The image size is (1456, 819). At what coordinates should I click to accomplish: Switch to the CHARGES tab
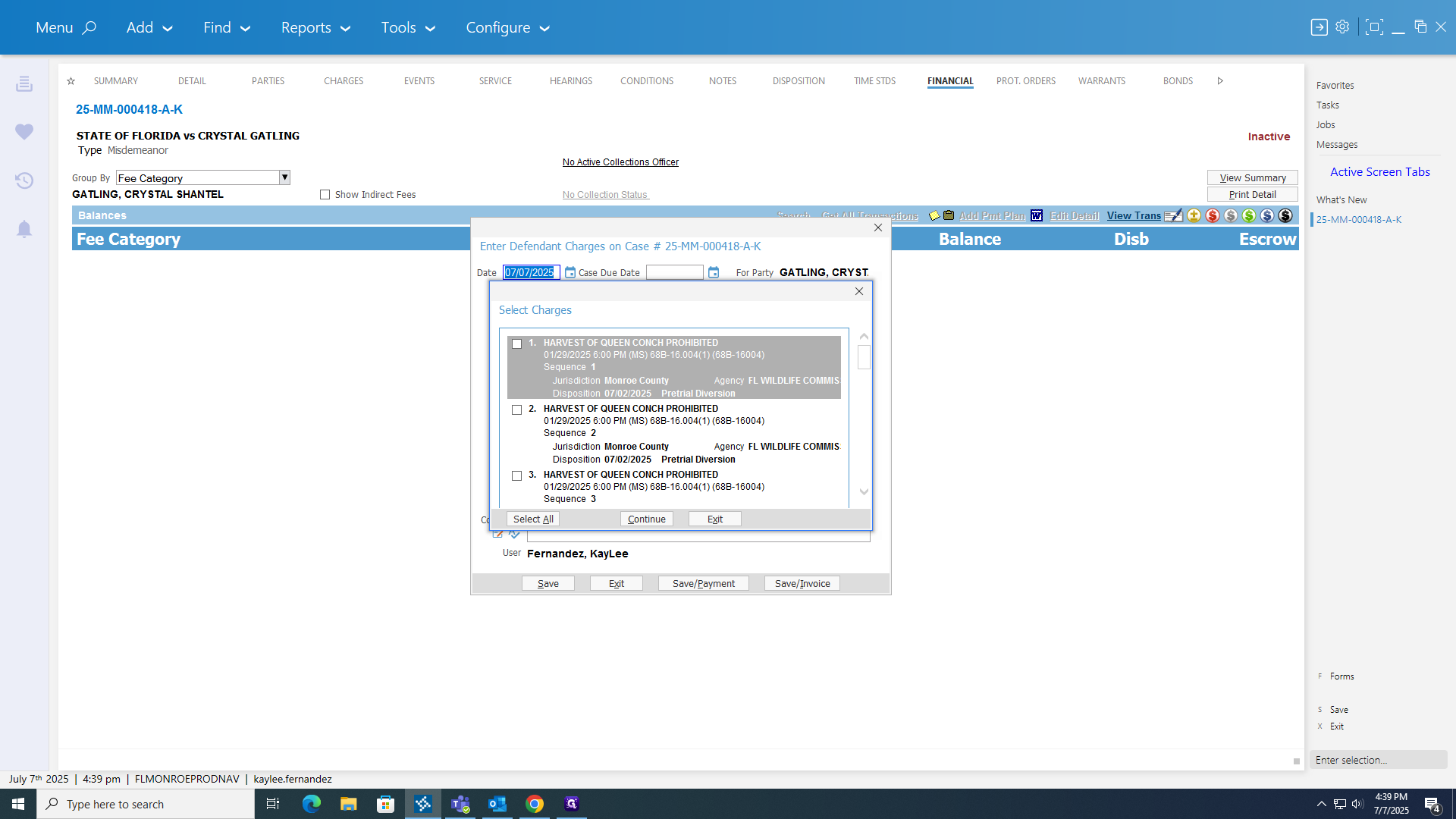(x=344, y=81)
